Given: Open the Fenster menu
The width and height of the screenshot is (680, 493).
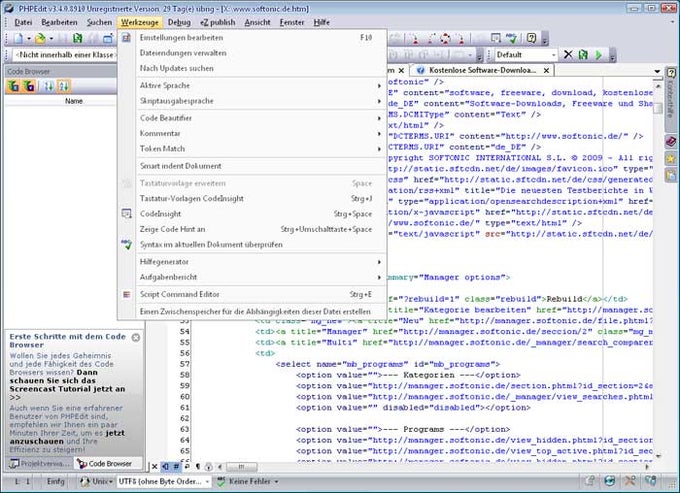Looking at the screenshot, I should point(291,22).
